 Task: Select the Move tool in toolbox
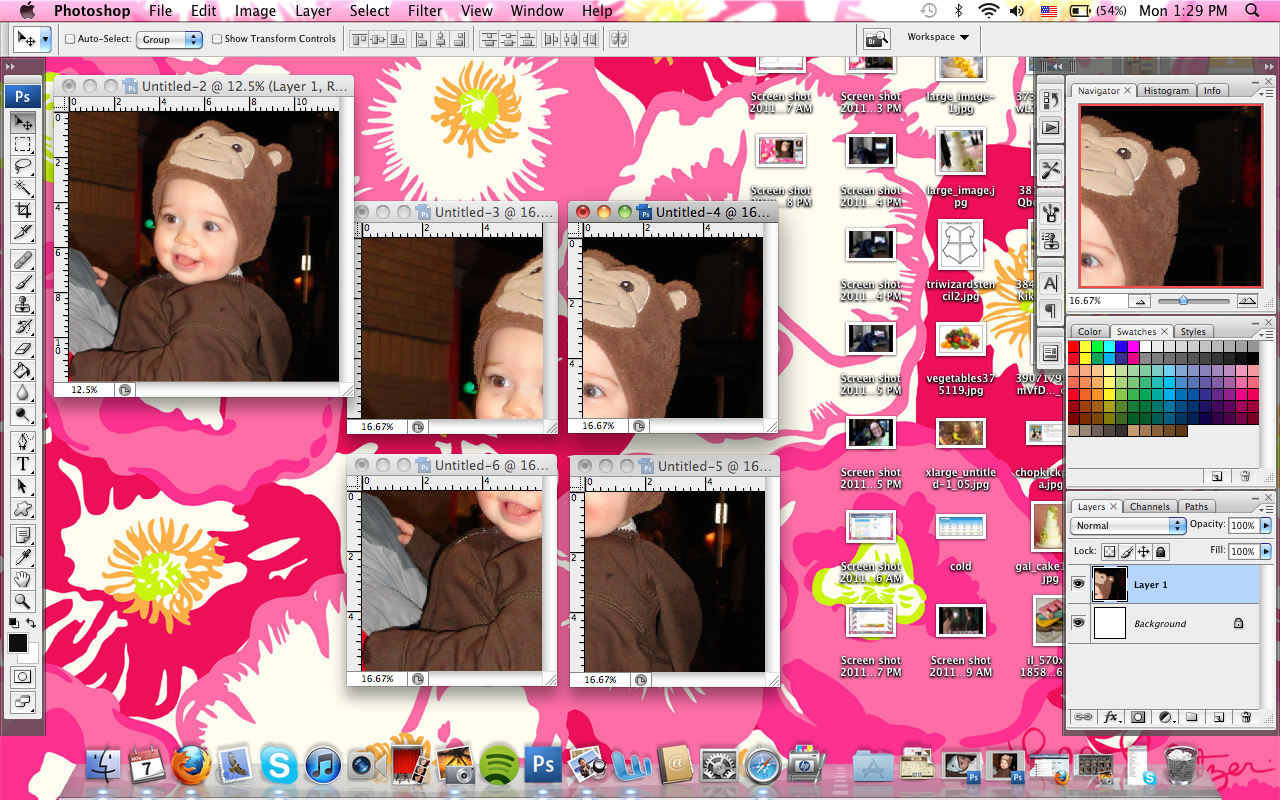point(23,123)
